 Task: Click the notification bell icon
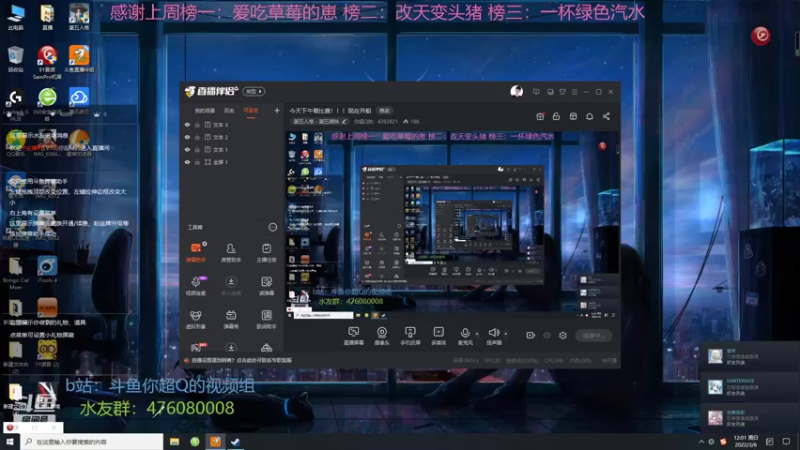[589, 116]
